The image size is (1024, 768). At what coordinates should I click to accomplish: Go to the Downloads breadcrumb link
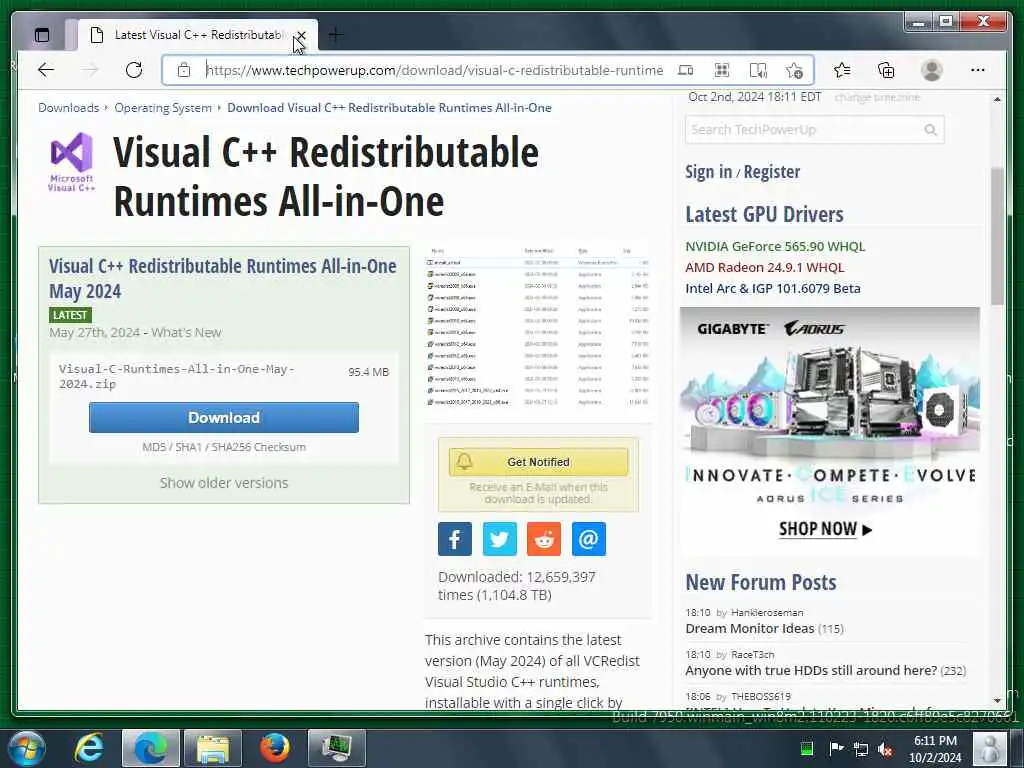[69, 108]
